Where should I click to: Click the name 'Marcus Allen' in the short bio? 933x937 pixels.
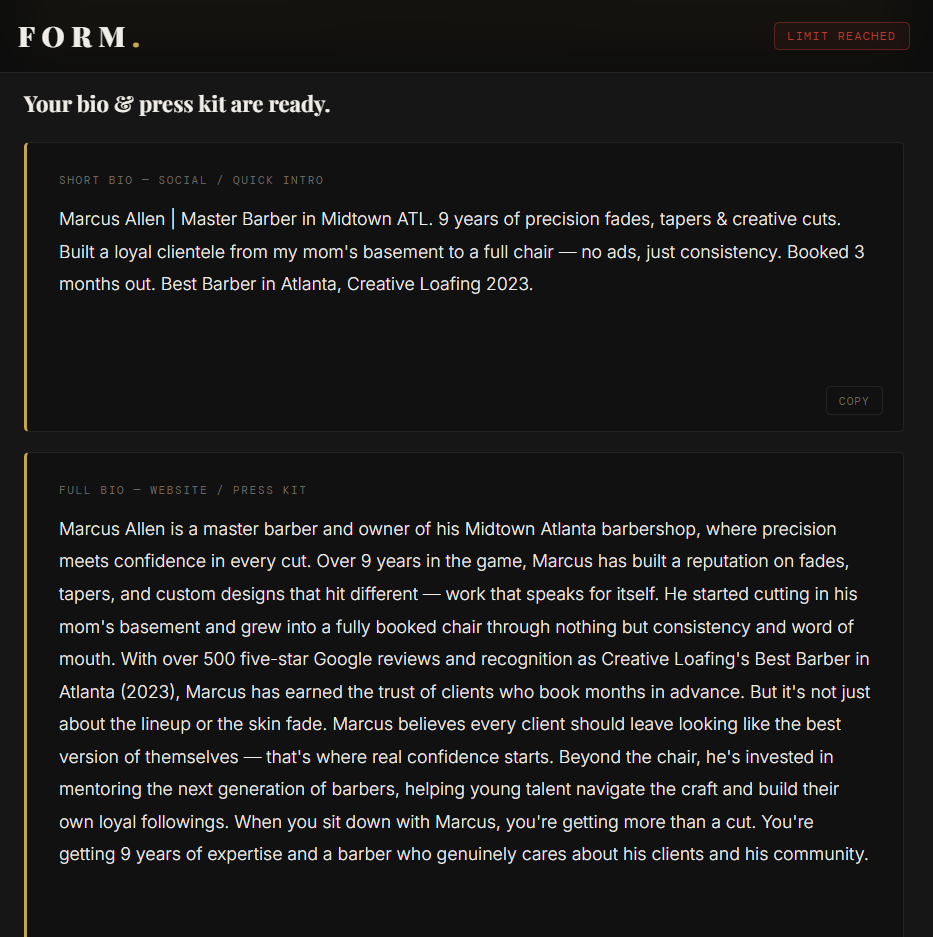112,218
